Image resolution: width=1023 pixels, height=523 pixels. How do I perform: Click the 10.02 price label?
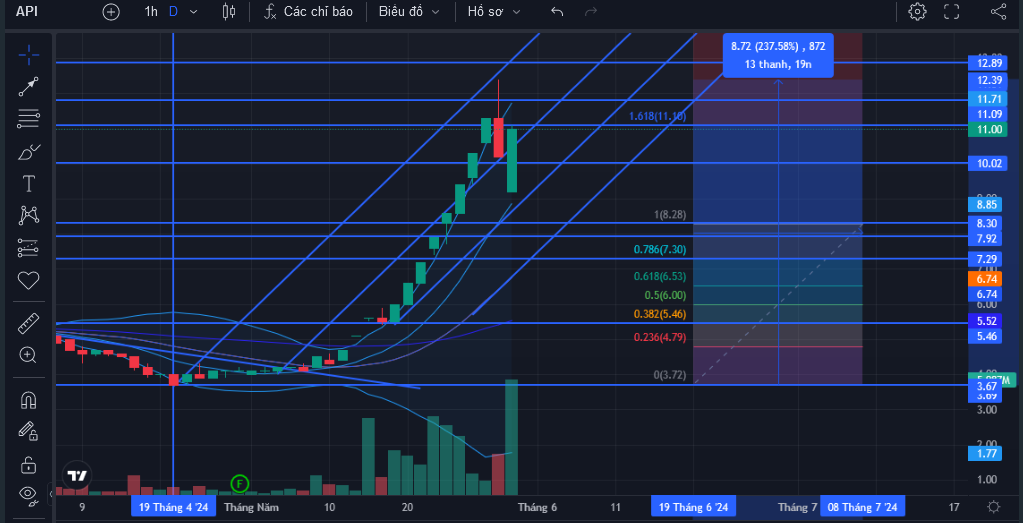click(989, 164)
